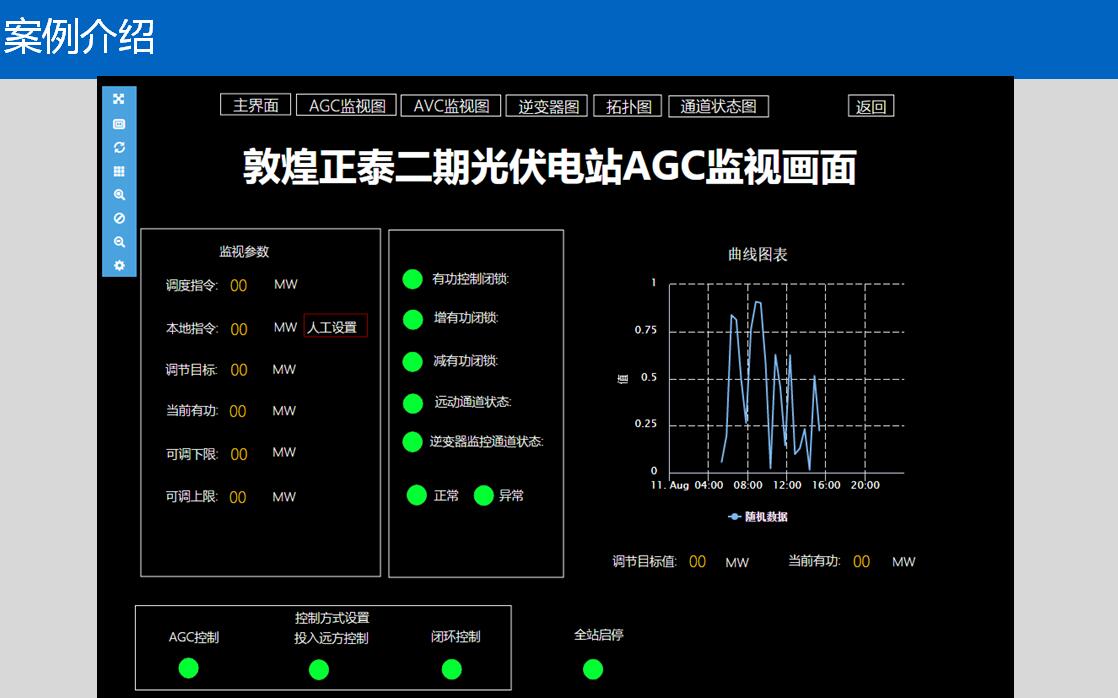Open the AVC监视图 tab

[451, 106]
